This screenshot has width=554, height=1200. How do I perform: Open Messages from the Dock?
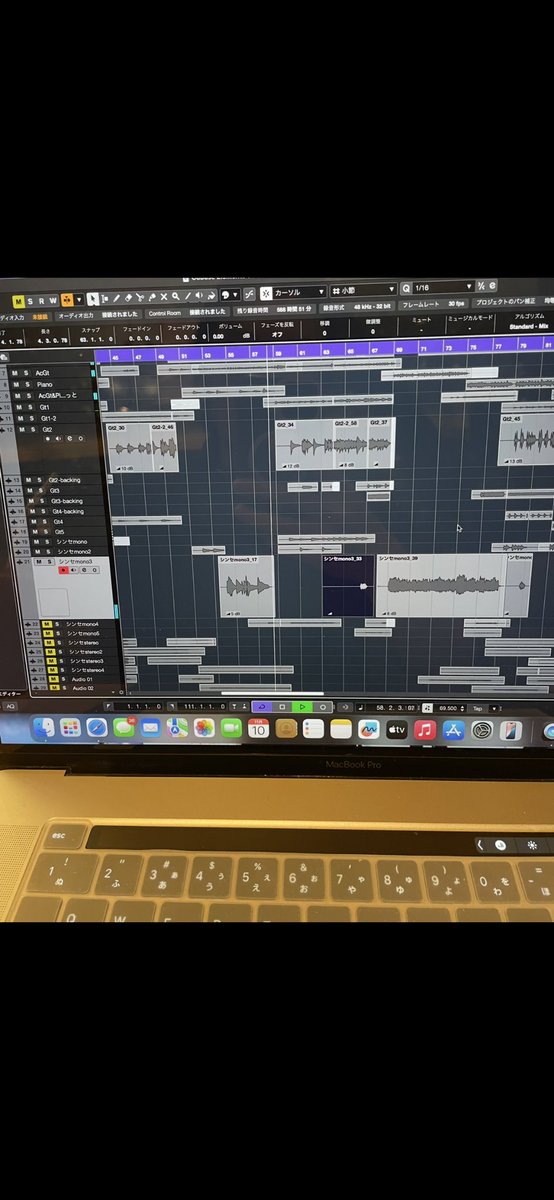tap(123, 729)
